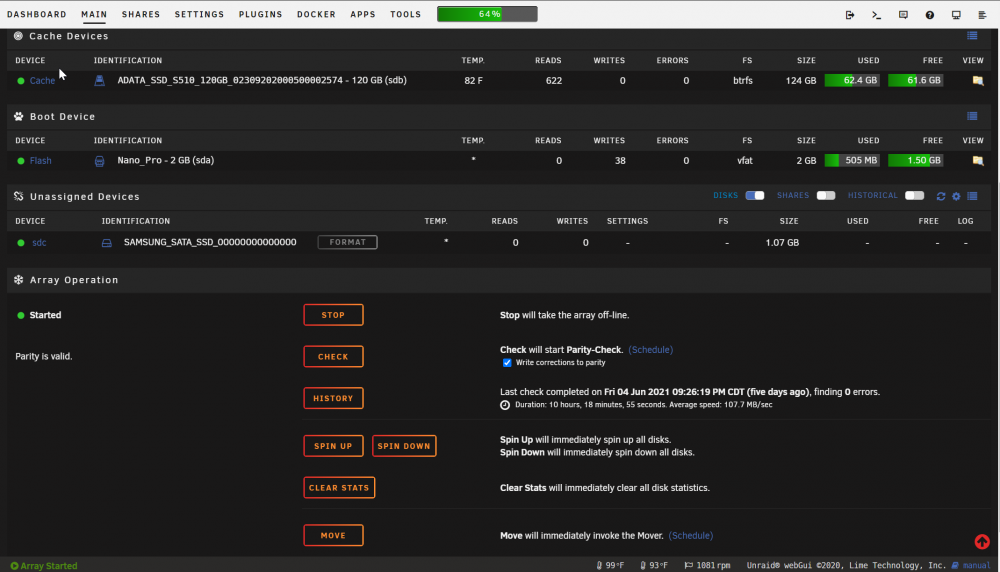
Task: Toggle the HISTORICAL switch
Action: [915, 196]
